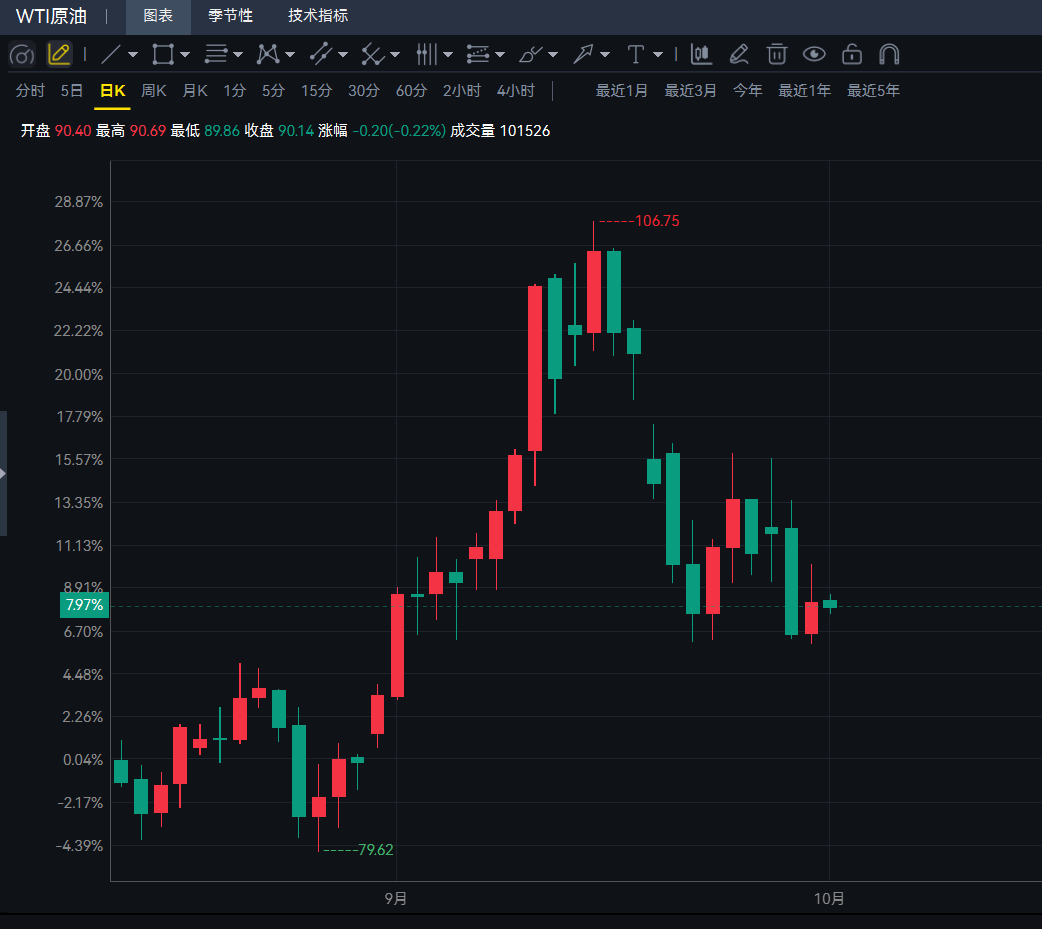Open the 技术指标 tab

(x=318, y=16)
